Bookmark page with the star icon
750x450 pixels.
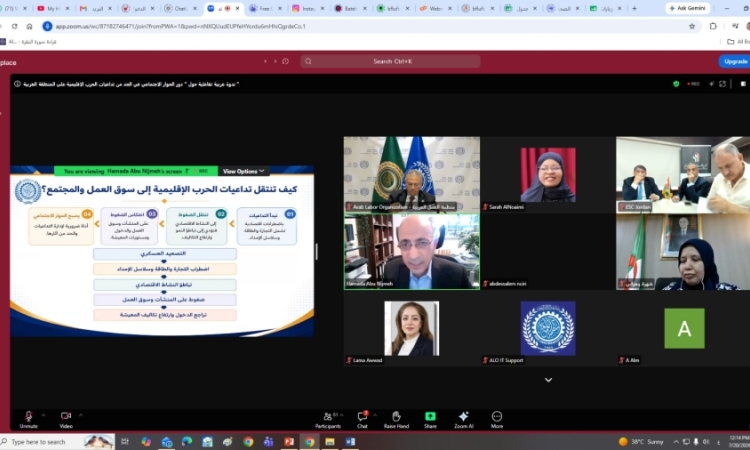tap(692, 26)
